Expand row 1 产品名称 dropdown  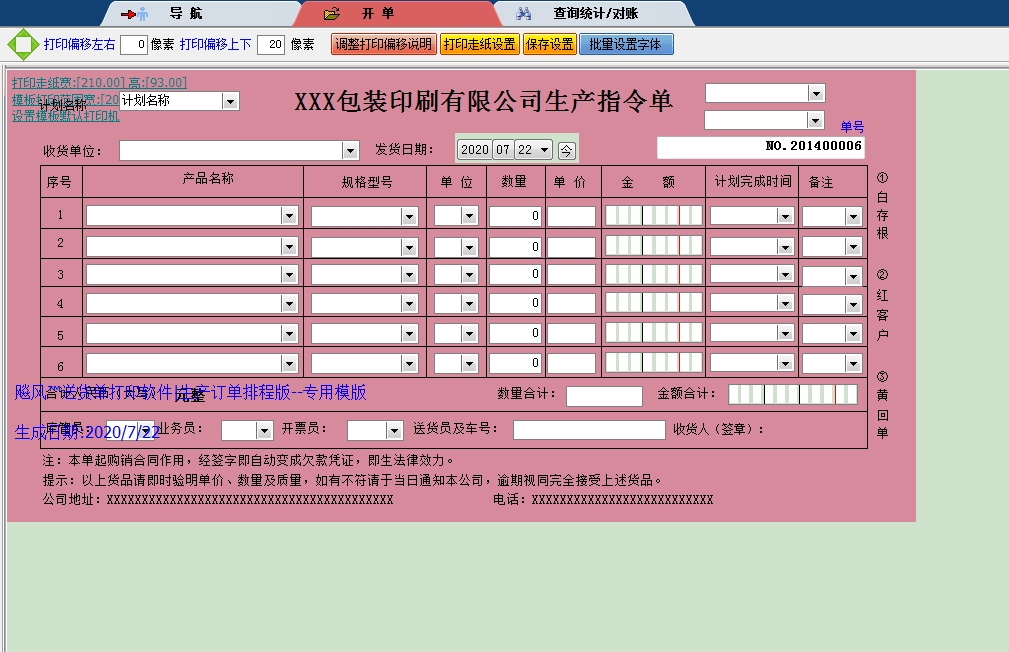[289, 216]
